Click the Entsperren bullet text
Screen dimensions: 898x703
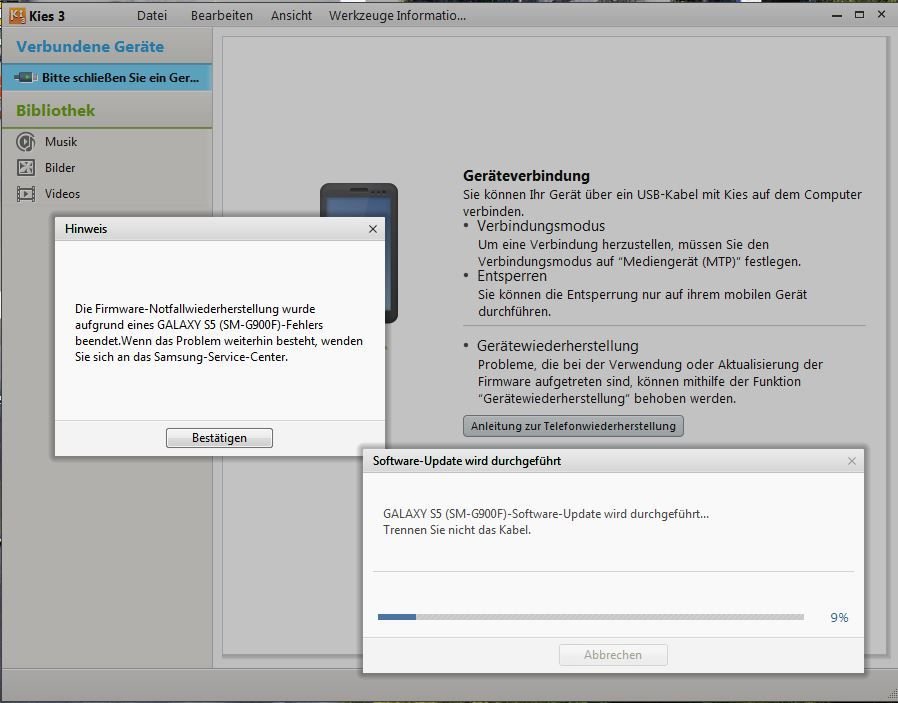[x=512, y=276]
